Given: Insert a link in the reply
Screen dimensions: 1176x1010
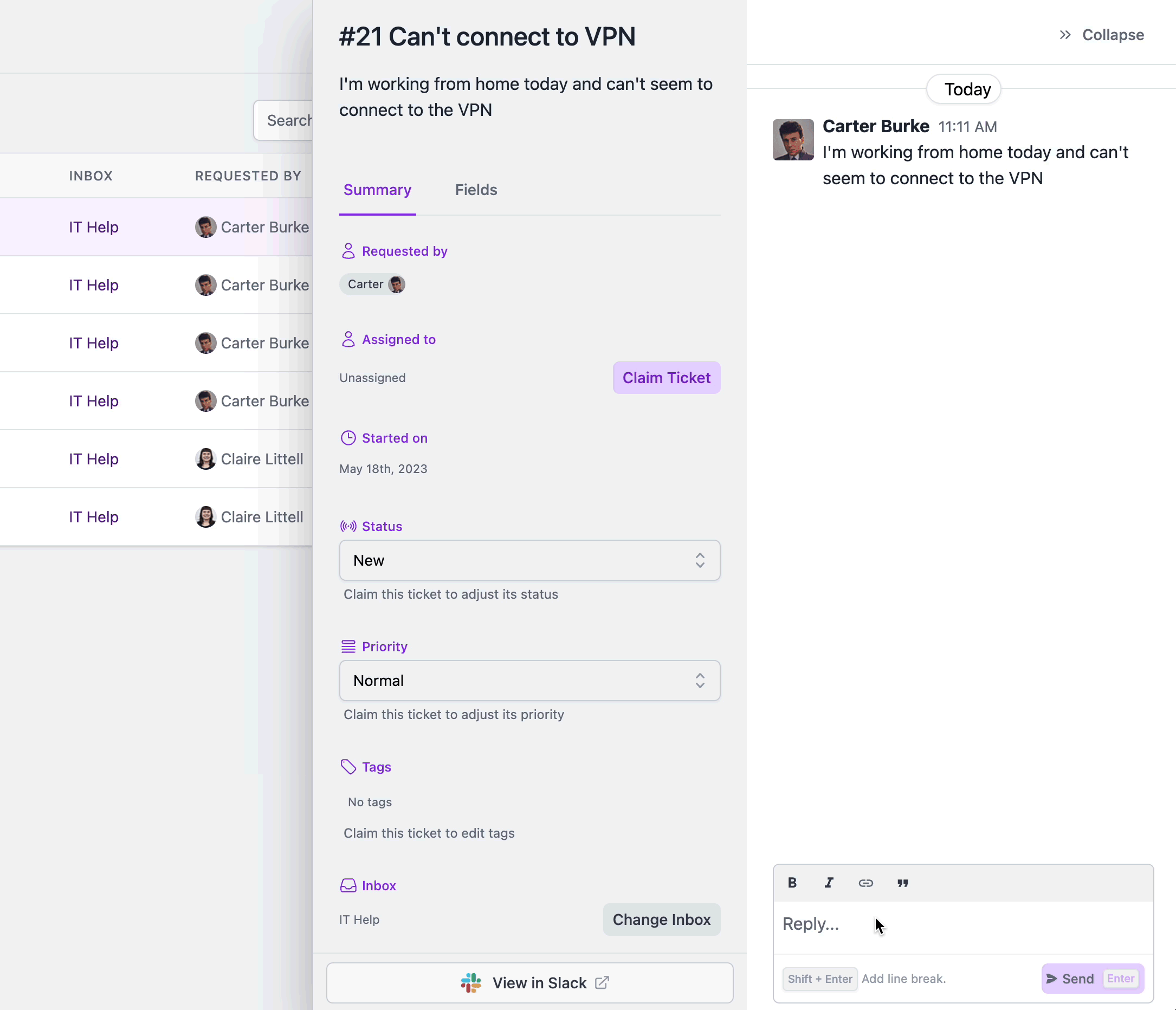Looking at the screenshot, I should tap(865, 883).
